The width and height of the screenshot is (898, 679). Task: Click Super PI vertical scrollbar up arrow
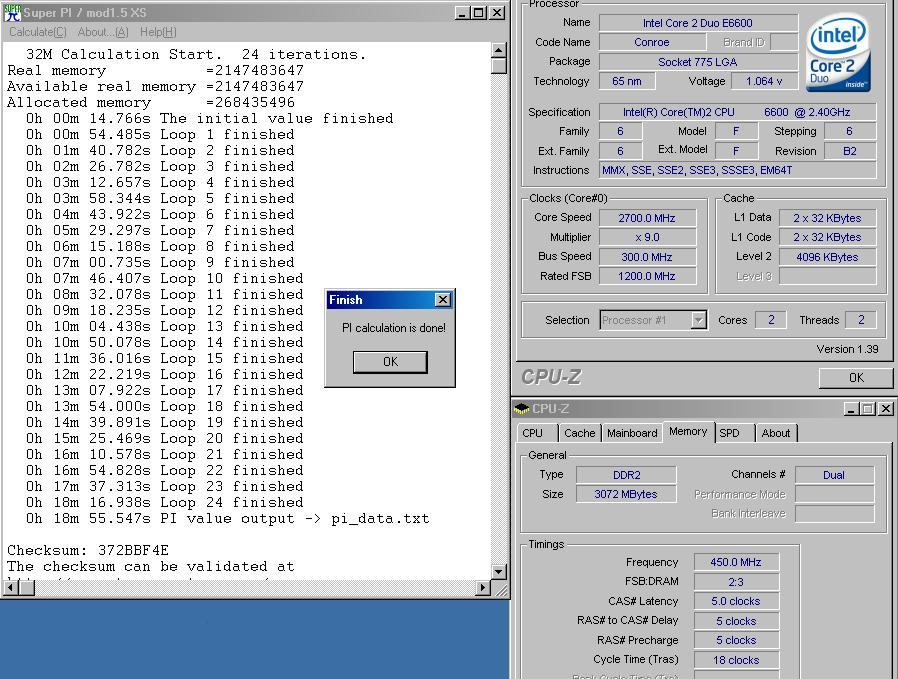[499, 50]
